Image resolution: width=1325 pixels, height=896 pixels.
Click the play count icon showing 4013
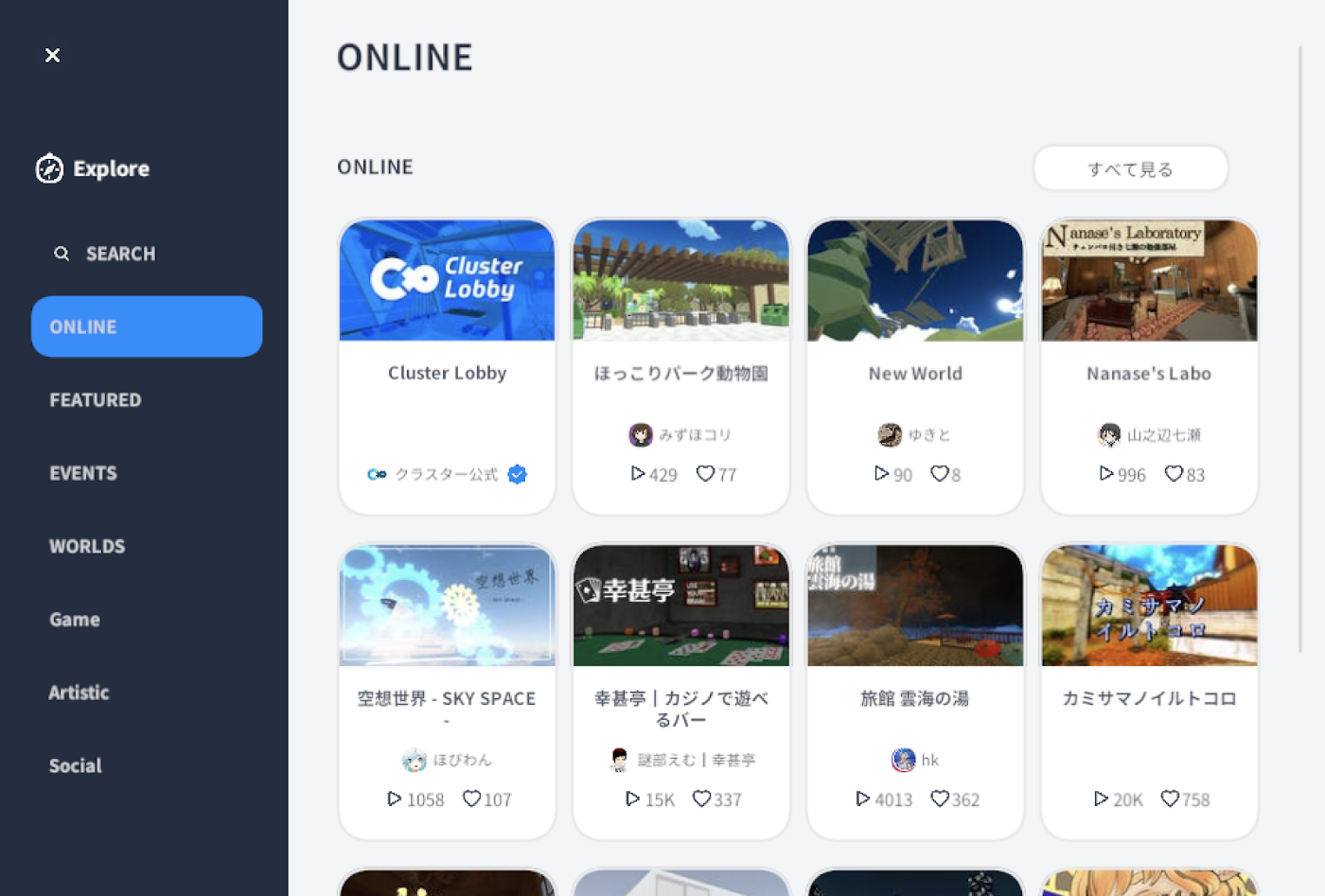862,799
